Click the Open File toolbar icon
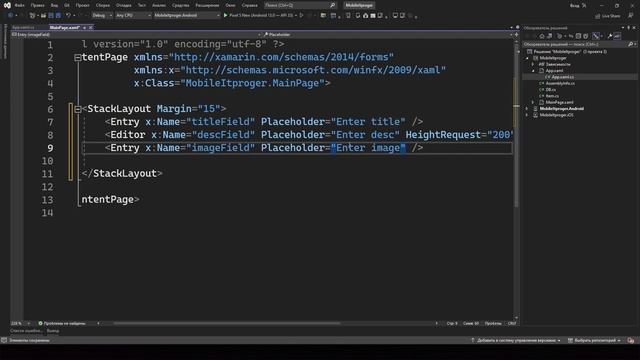 coord(43,15)
